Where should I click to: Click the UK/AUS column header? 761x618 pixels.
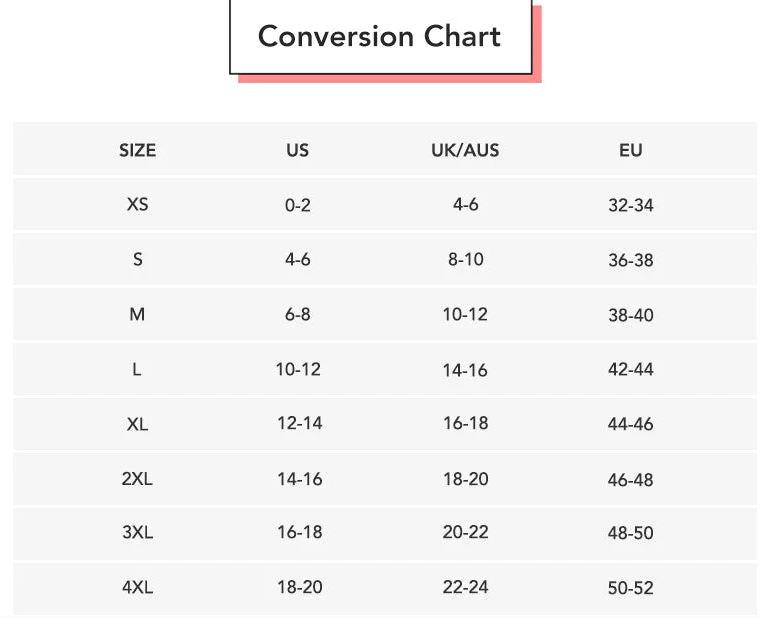click(x=465, y=151)
